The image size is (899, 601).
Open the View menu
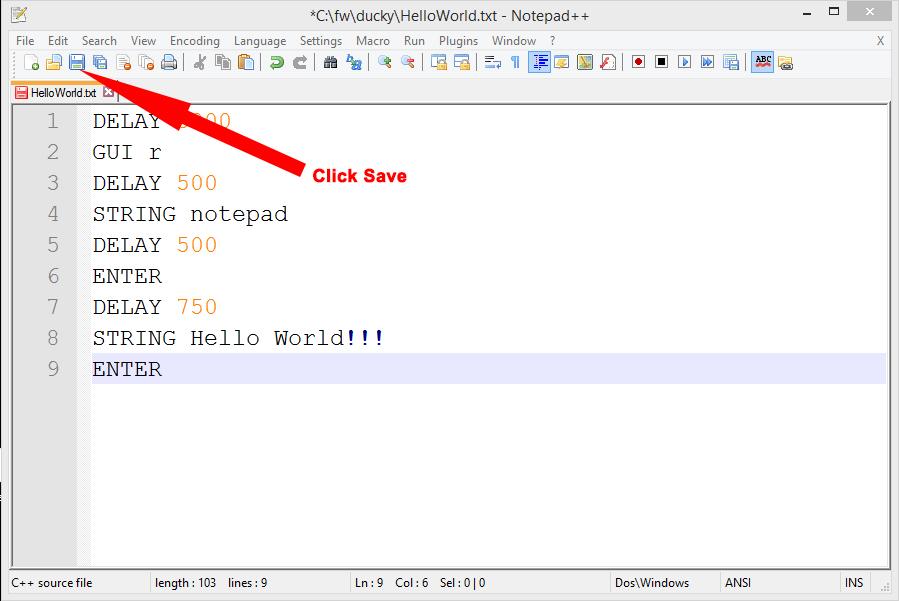(x=143, y=41)
